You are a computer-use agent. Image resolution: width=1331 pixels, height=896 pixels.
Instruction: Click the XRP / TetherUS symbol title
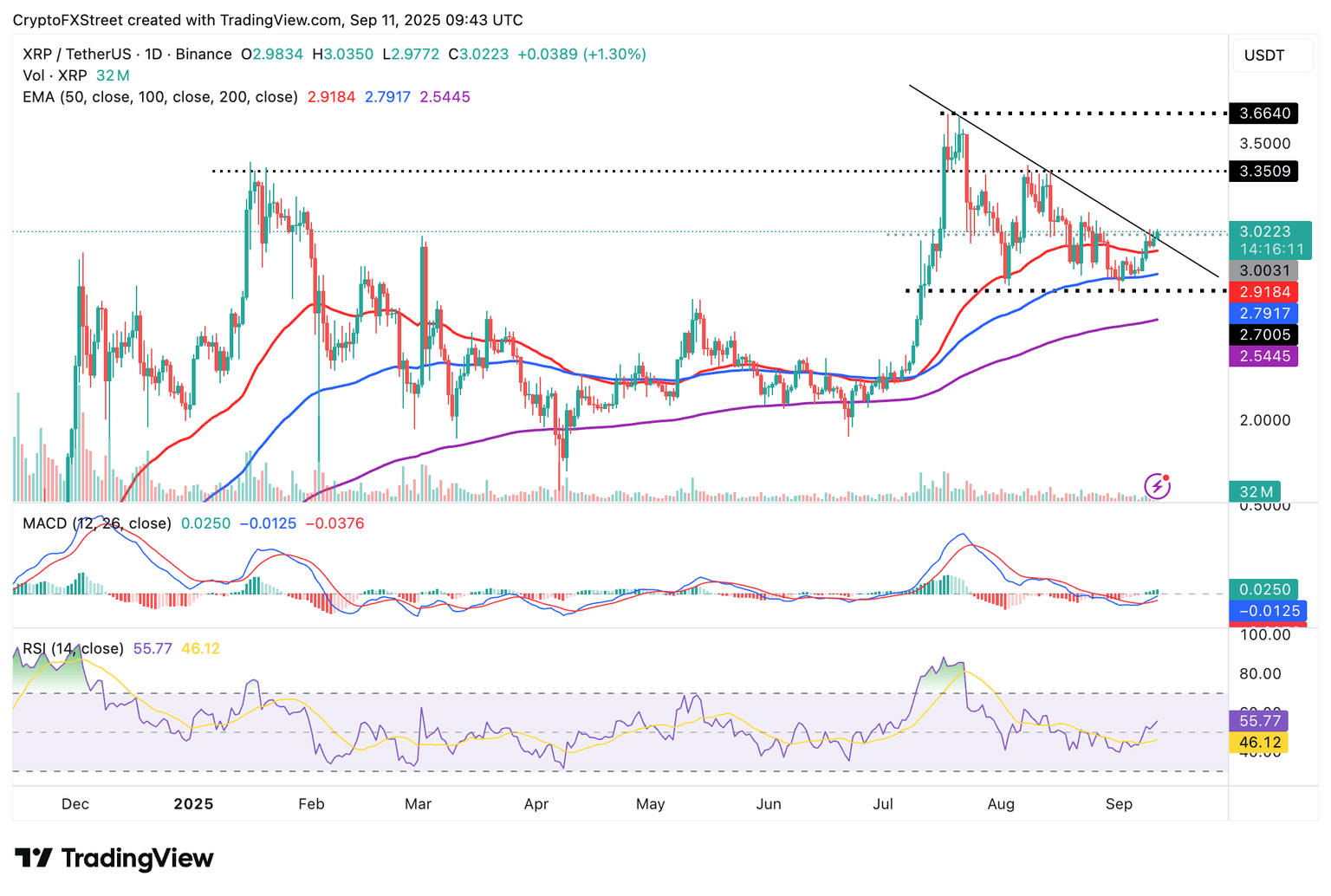(79, 54)
